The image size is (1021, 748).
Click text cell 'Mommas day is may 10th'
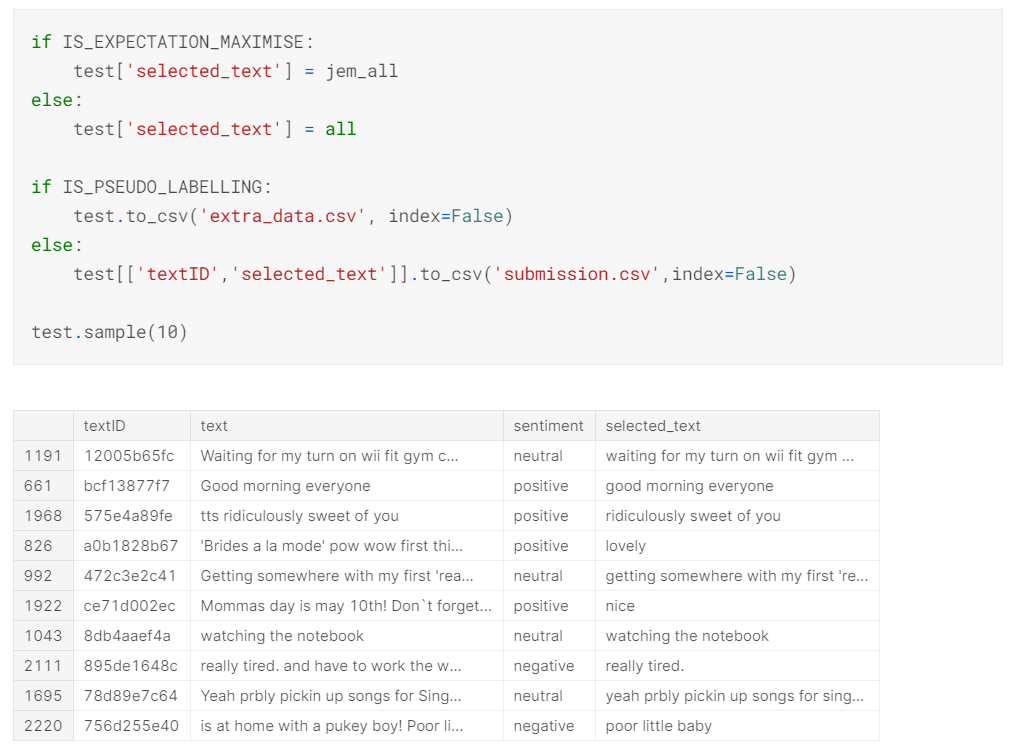[346, 605]
